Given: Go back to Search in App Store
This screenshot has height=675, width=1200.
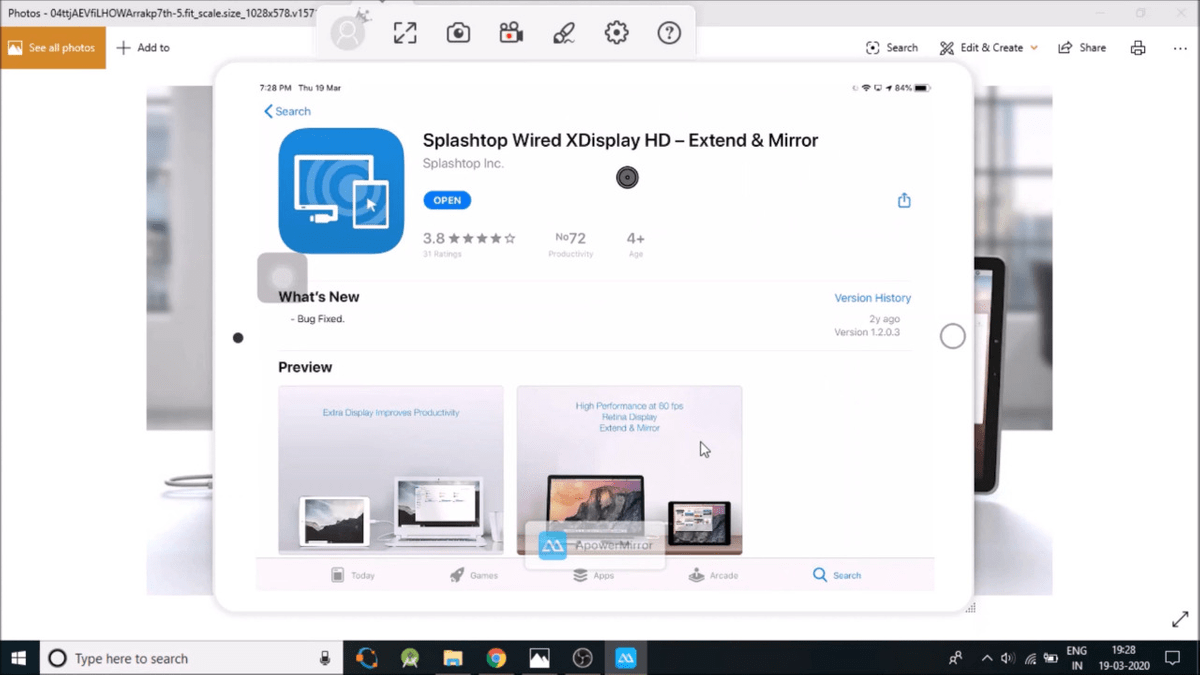Looking at the screenshot, I should (287, 112).
